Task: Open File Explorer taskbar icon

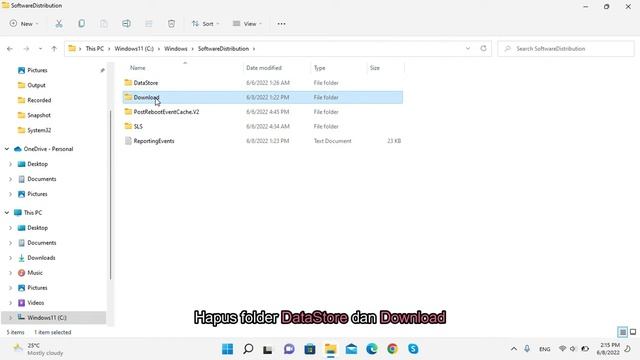Action: pos(331,349)
